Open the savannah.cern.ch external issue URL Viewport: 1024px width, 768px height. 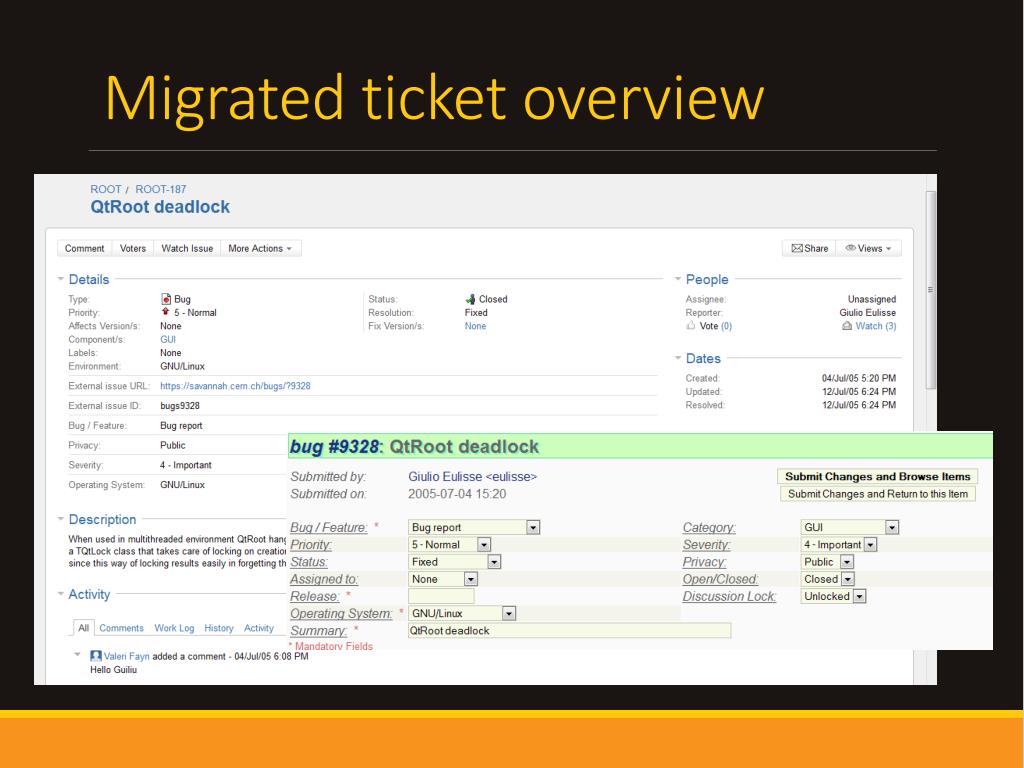(235, 386)
